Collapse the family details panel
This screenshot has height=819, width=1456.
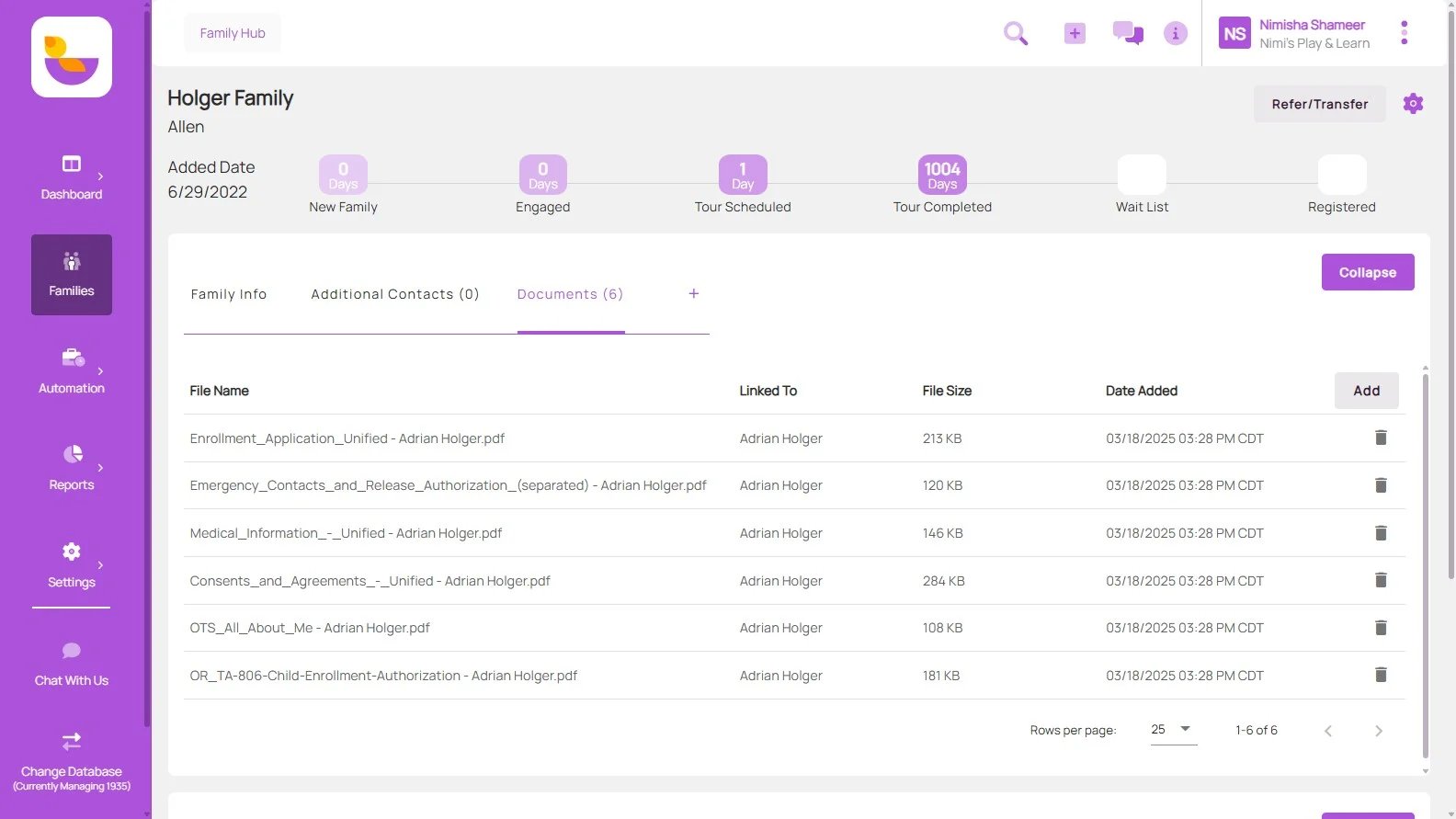pos(1368,272)
